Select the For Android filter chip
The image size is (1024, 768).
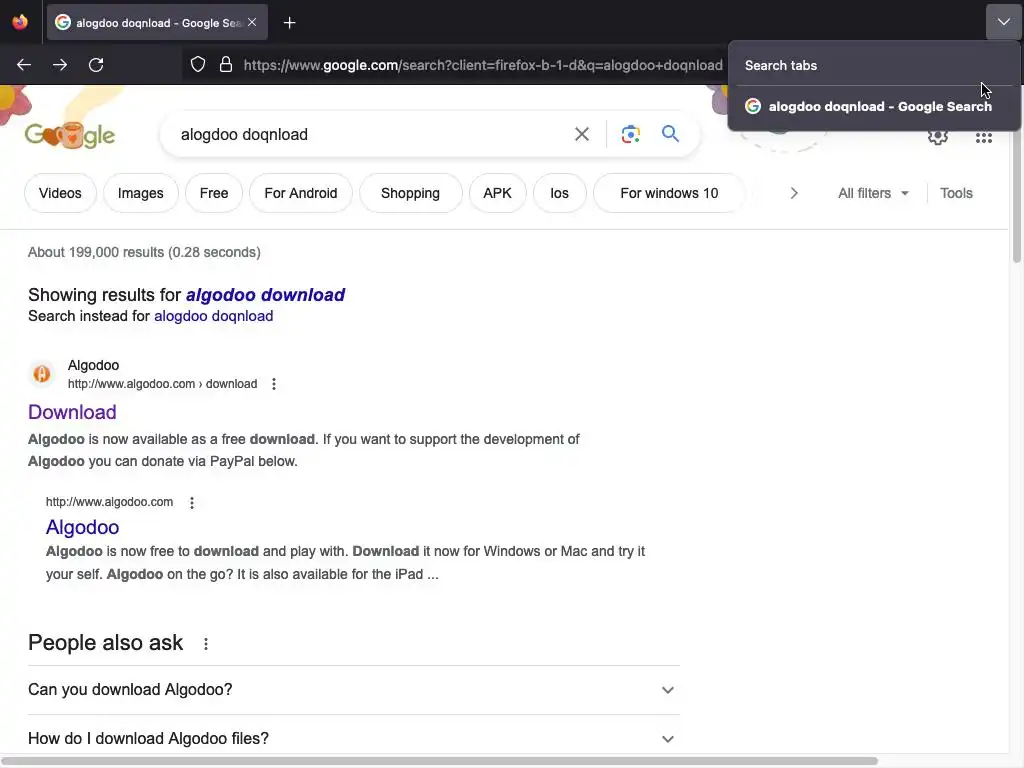tap(300, 193)
